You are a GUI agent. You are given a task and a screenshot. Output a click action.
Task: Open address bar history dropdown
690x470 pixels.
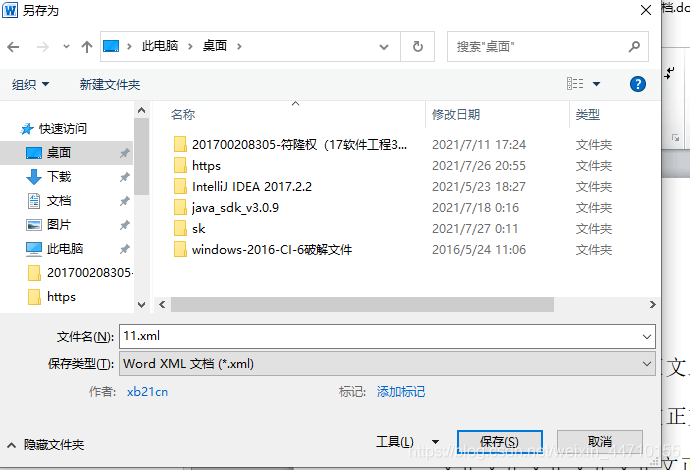pyautogui.click(x=384, y=47)
